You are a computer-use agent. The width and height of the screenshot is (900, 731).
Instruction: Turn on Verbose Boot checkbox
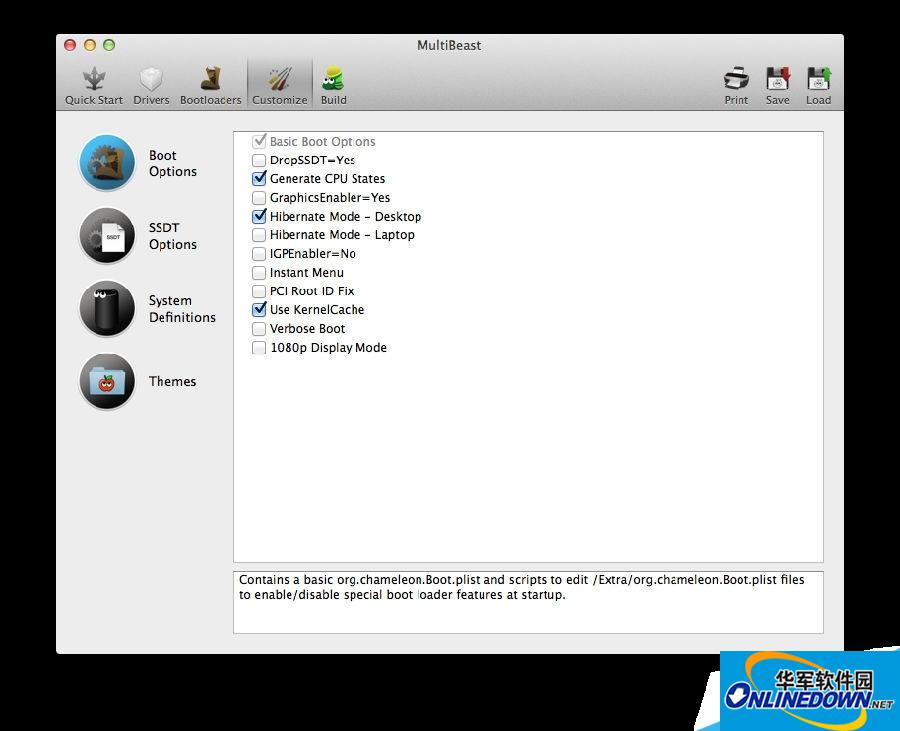tap(260, 329)
